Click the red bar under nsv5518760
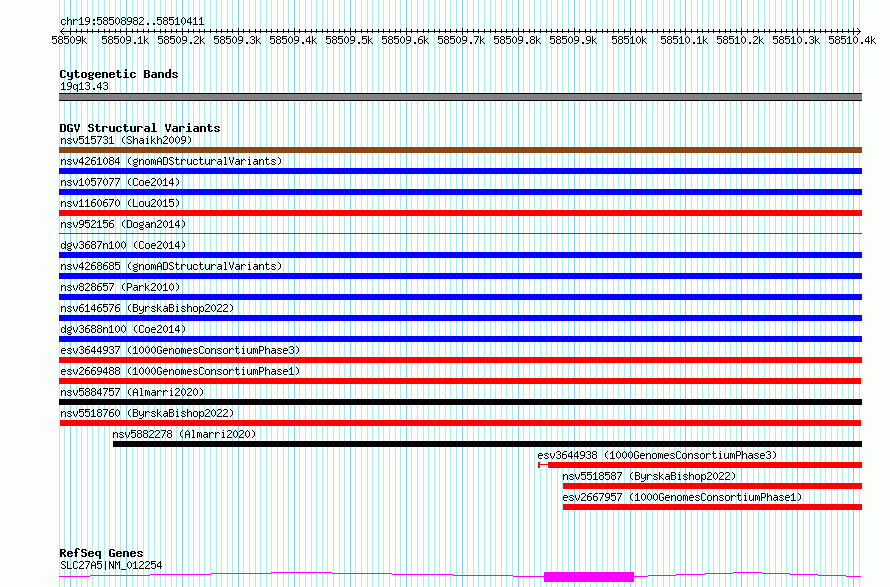 460,423
